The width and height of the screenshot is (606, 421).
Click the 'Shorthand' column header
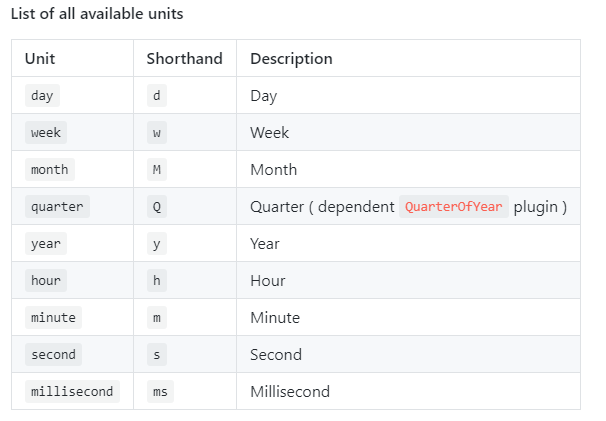[x=184, y=59]
